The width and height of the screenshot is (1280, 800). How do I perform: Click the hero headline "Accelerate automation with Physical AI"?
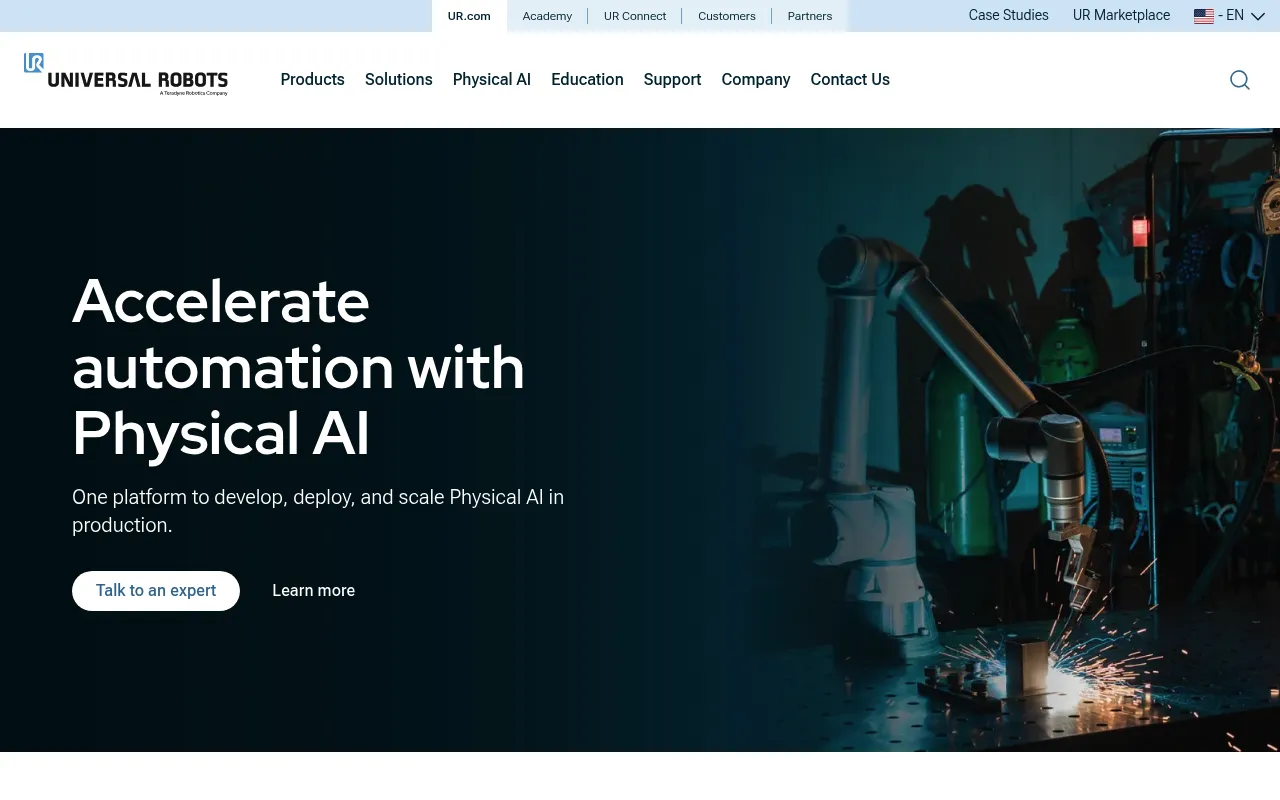pyautogui.click(x=298, y=367)
